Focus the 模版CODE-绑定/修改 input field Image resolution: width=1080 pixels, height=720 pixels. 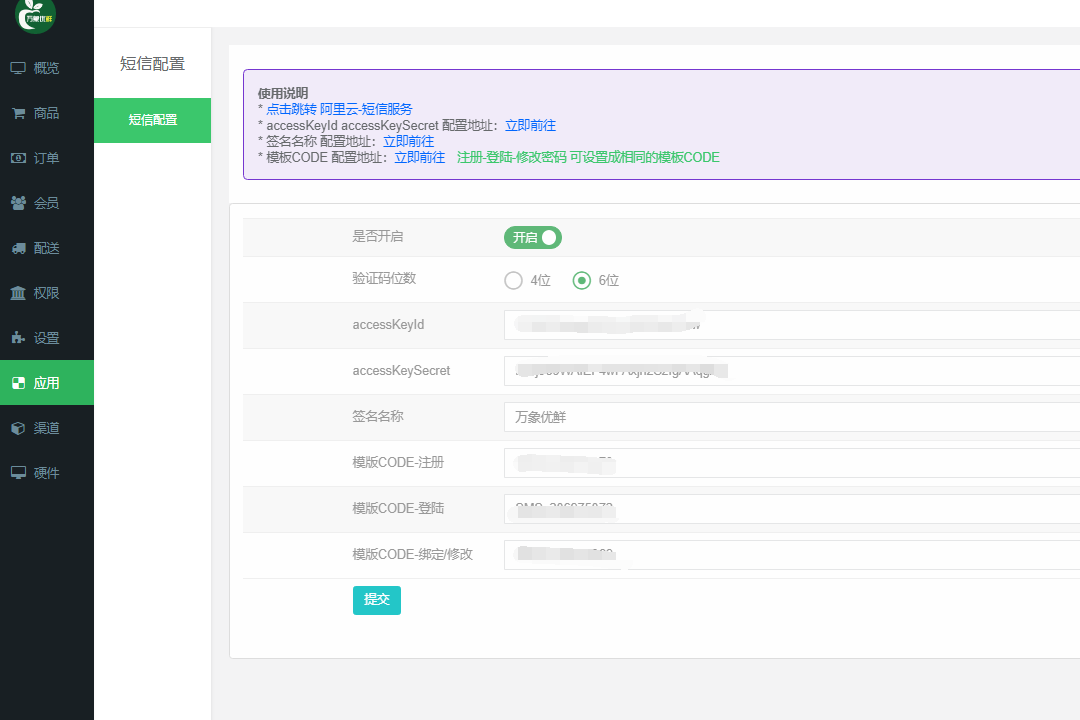click(x=792, y=555)
